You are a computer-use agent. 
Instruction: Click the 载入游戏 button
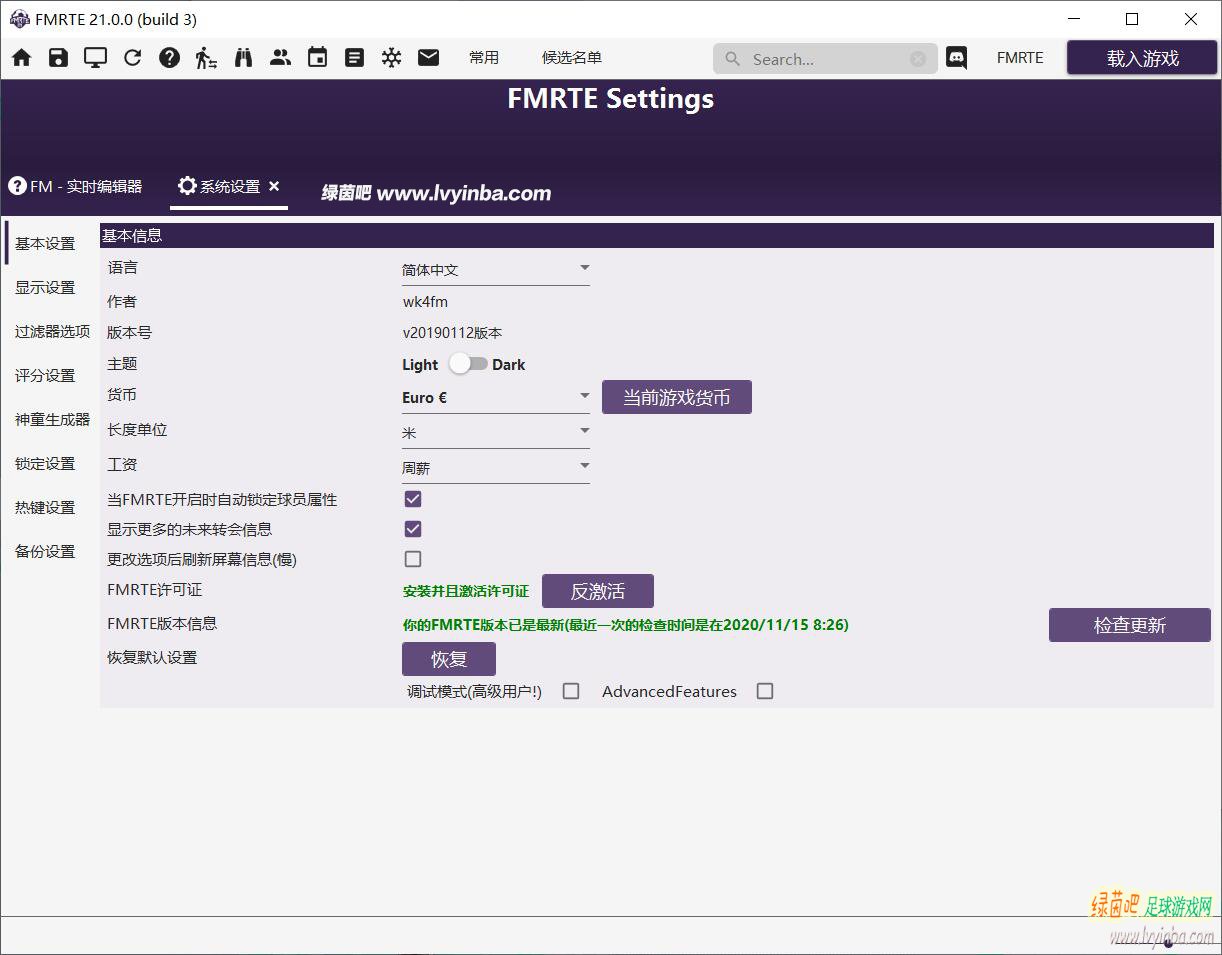tap(1142, 58)
